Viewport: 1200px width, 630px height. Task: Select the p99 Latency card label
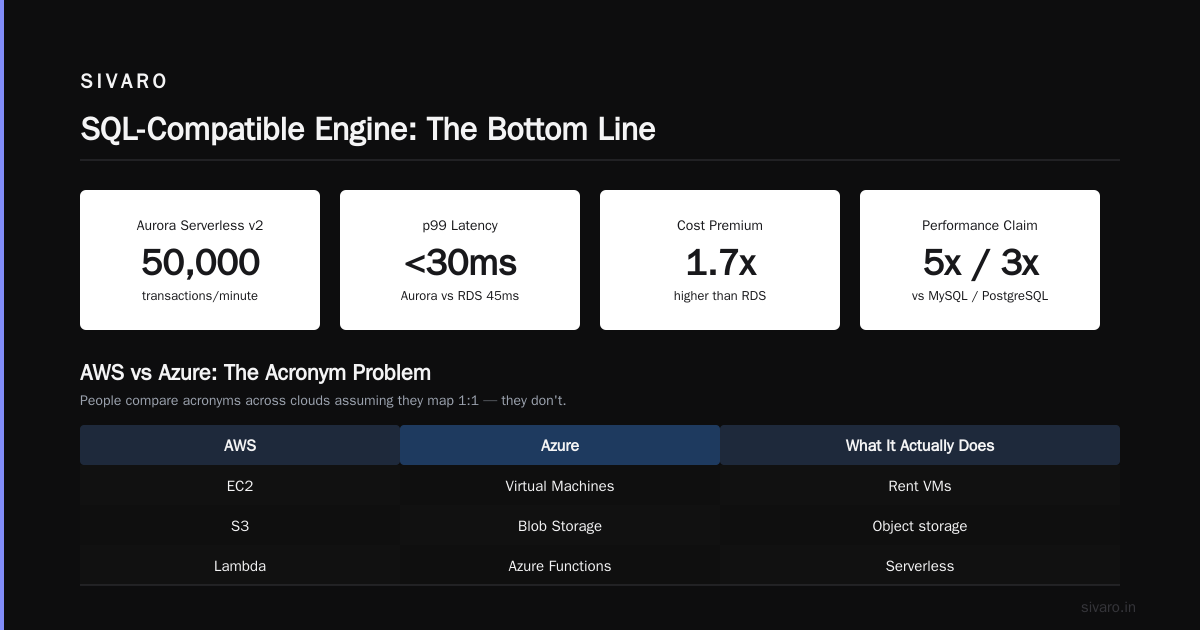(460, 226)
